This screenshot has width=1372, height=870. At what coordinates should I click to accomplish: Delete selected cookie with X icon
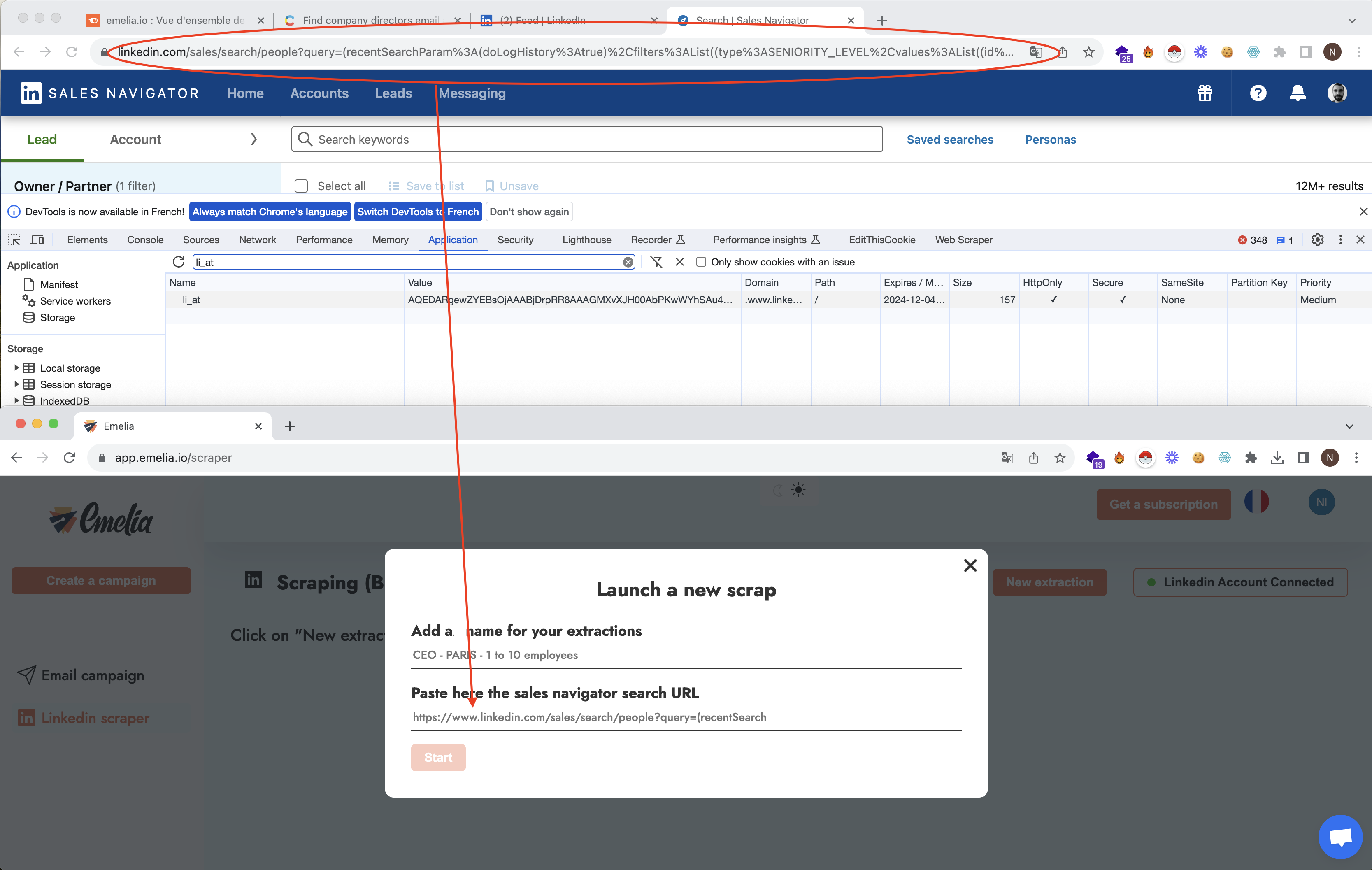[x=680, y=262]
